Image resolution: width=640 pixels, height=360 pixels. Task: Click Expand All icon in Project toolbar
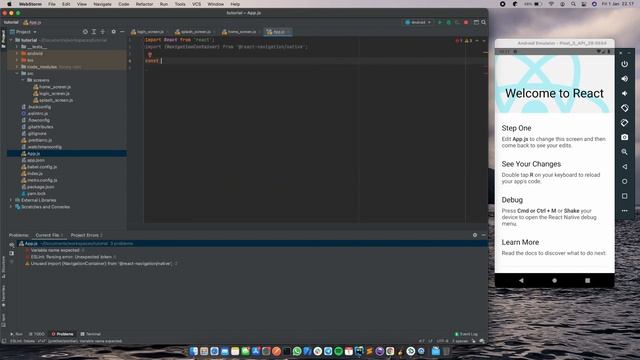(94, 32)
